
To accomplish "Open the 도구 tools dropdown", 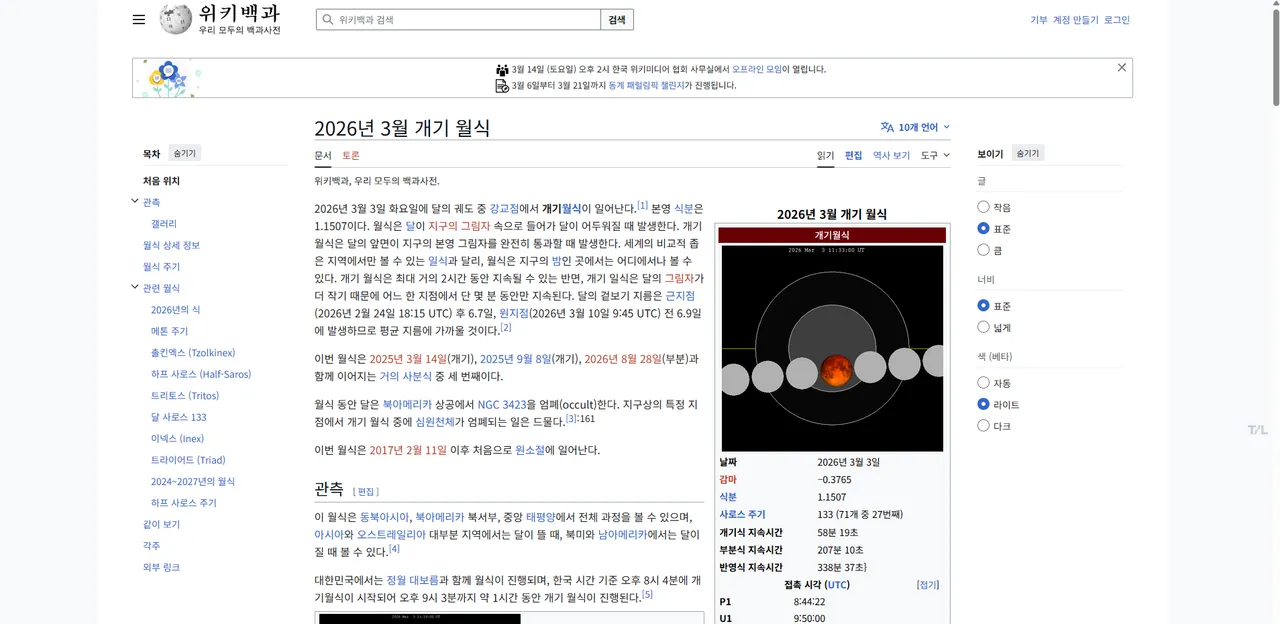I will point(935,155).
